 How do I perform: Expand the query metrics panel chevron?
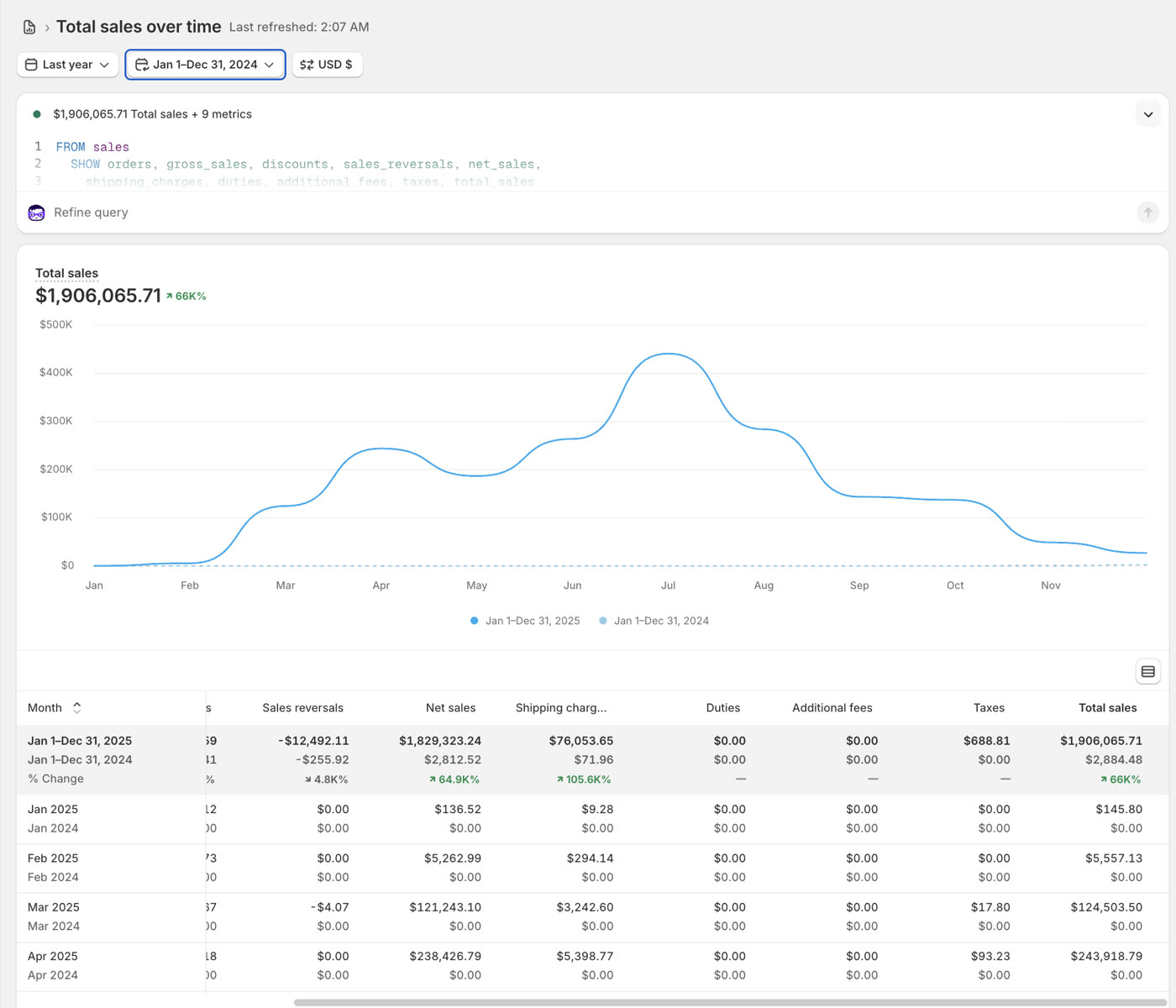1148,114
